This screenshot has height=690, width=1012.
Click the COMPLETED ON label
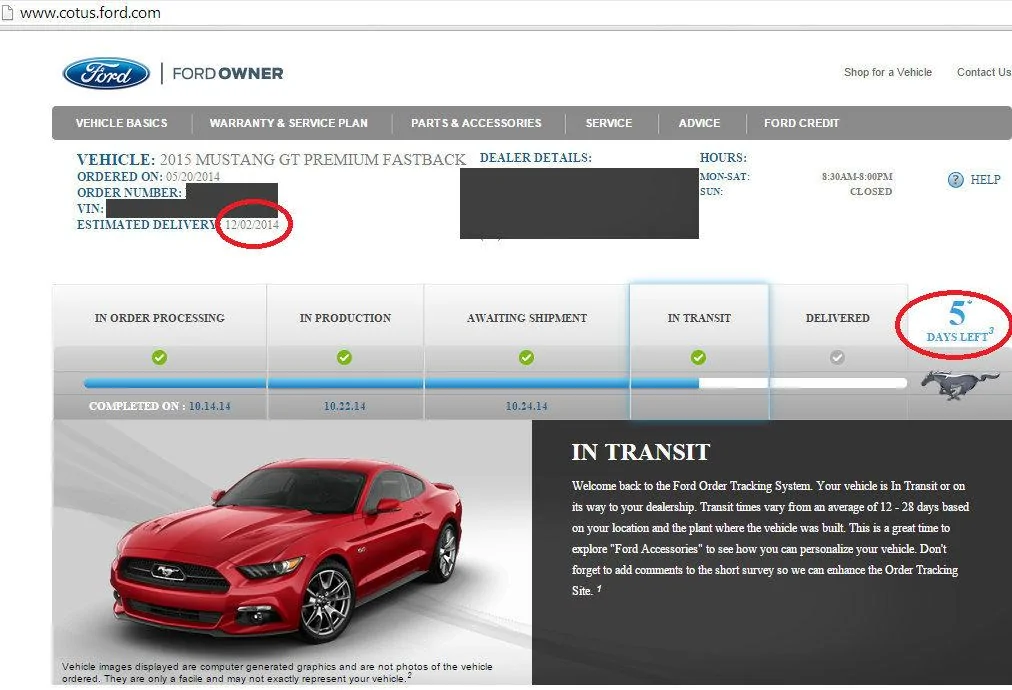click(x=137, y=407)
